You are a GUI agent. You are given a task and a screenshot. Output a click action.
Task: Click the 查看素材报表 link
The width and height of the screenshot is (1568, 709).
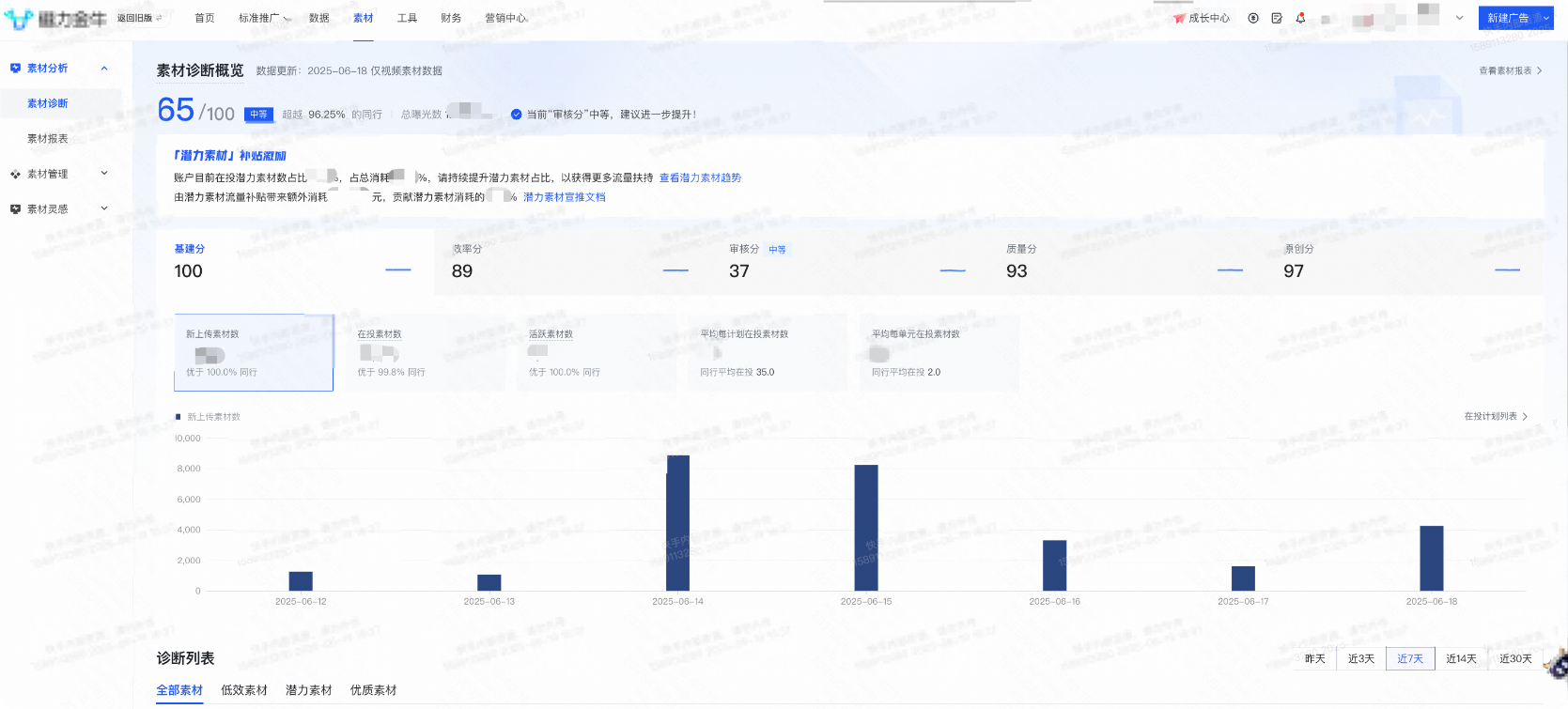coord(1510,70)
